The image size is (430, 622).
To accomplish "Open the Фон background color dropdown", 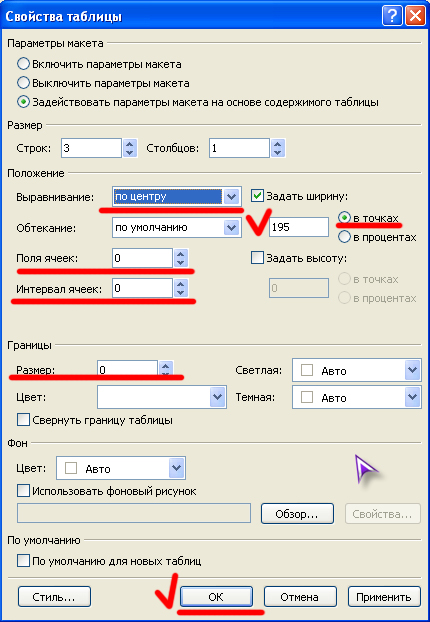I will [176, 468].
